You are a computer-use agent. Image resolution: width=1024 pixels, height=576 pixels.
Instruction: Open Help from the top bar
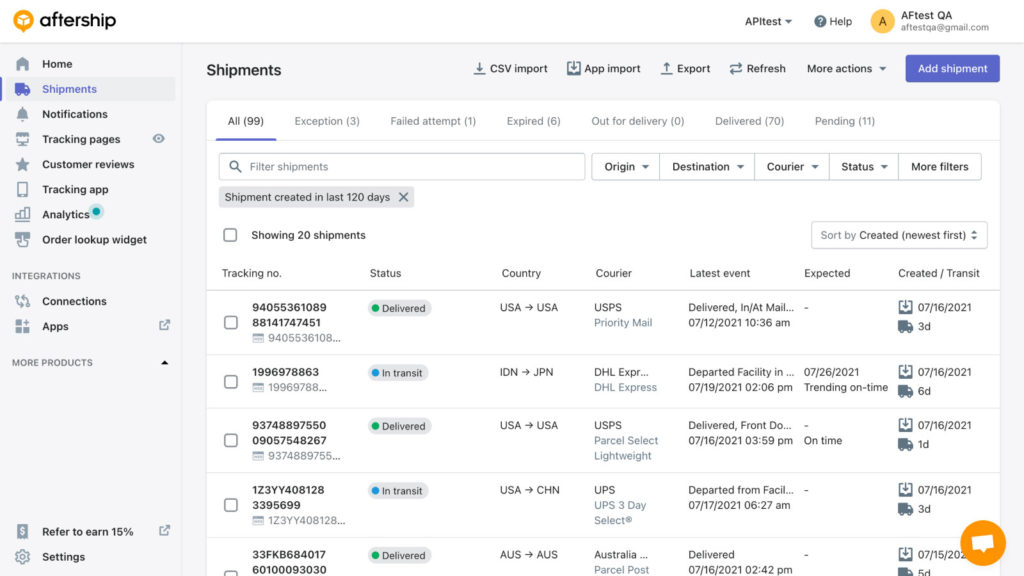tap(833, 22)
